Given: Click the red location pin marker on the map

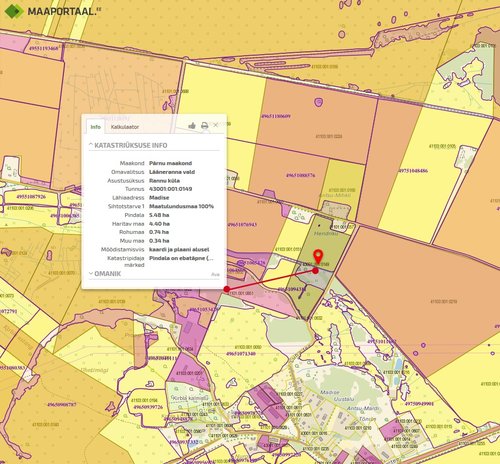Looking at the screenshot, I should (318, 256).
